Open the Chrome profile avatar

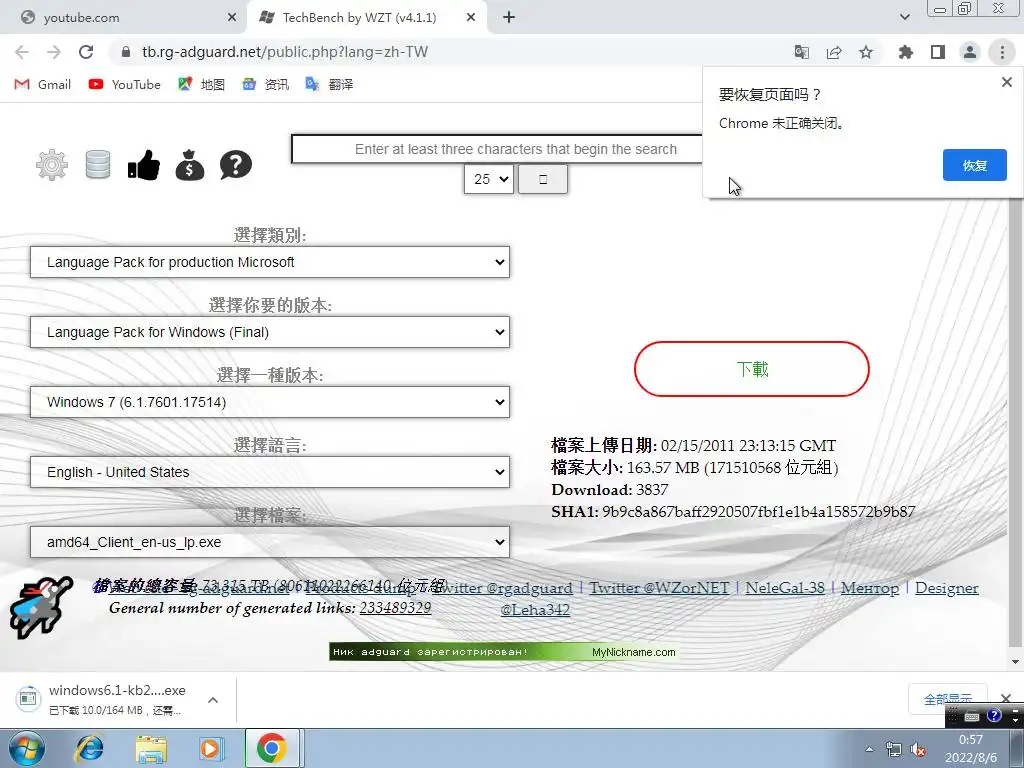[x=970, y=52]
